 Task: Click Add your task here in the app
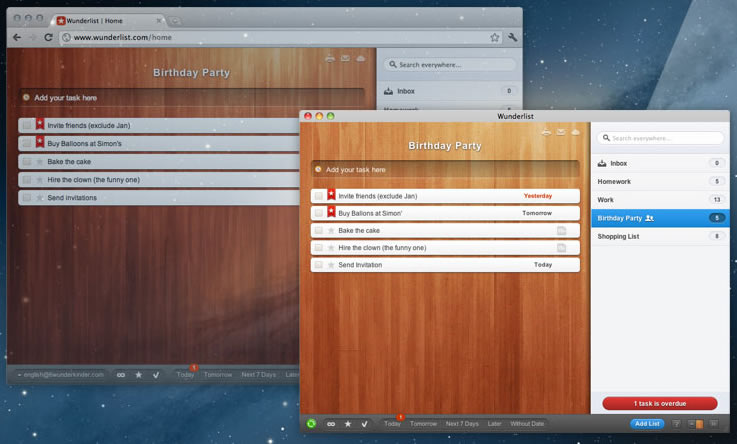(x=445, y=170)
